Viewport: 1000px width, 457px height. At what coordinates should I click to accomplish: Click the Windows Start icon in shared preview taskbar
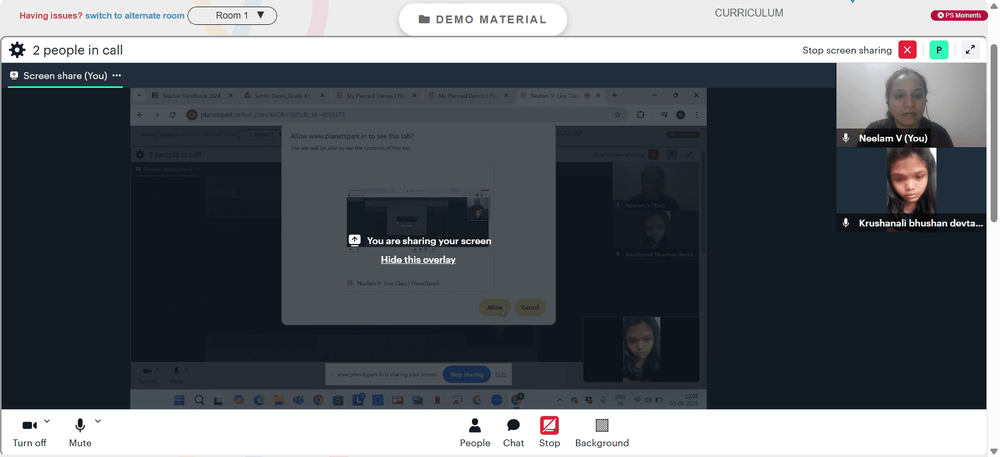coord(179,400)
